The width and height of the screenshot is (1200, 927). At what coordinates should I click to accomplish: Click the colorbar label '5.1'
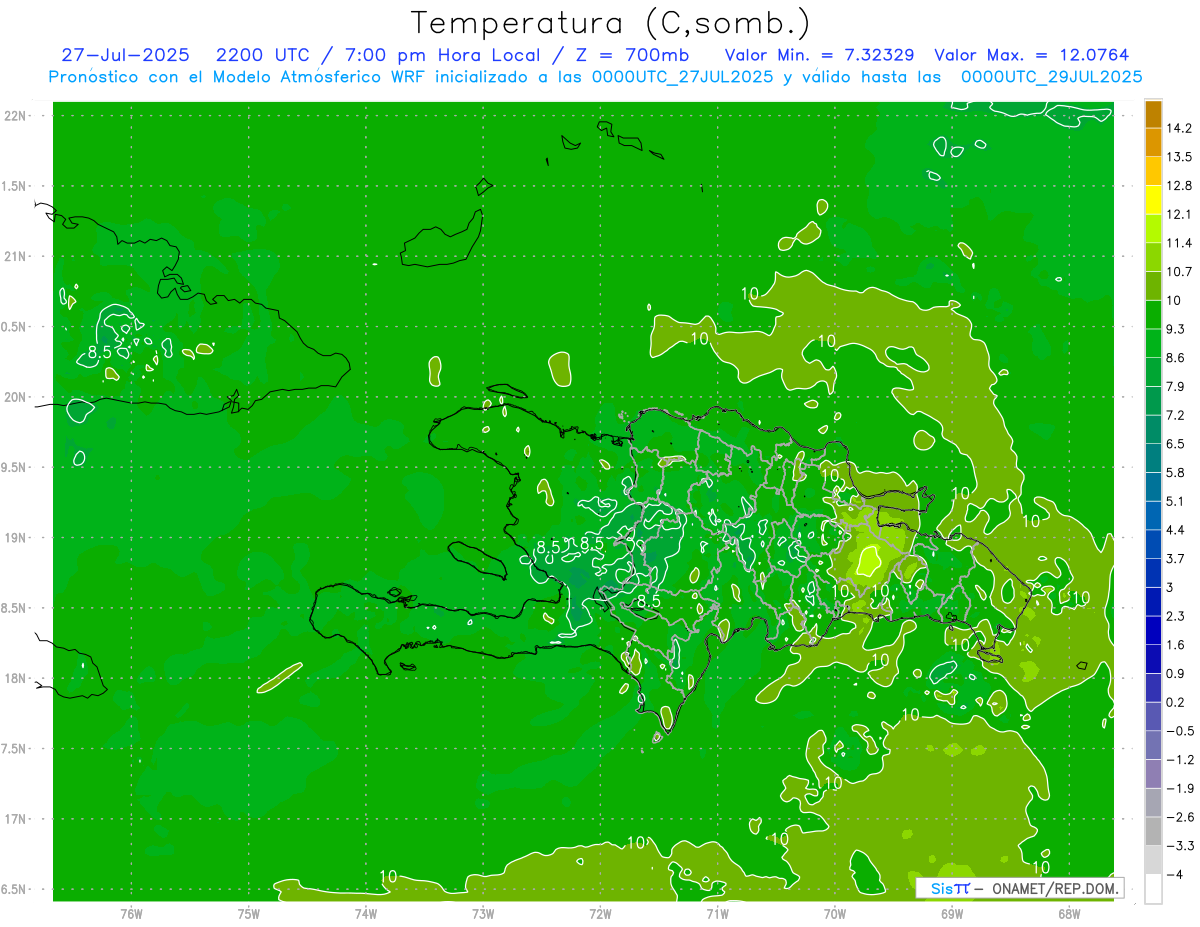tap(1176, 501)
